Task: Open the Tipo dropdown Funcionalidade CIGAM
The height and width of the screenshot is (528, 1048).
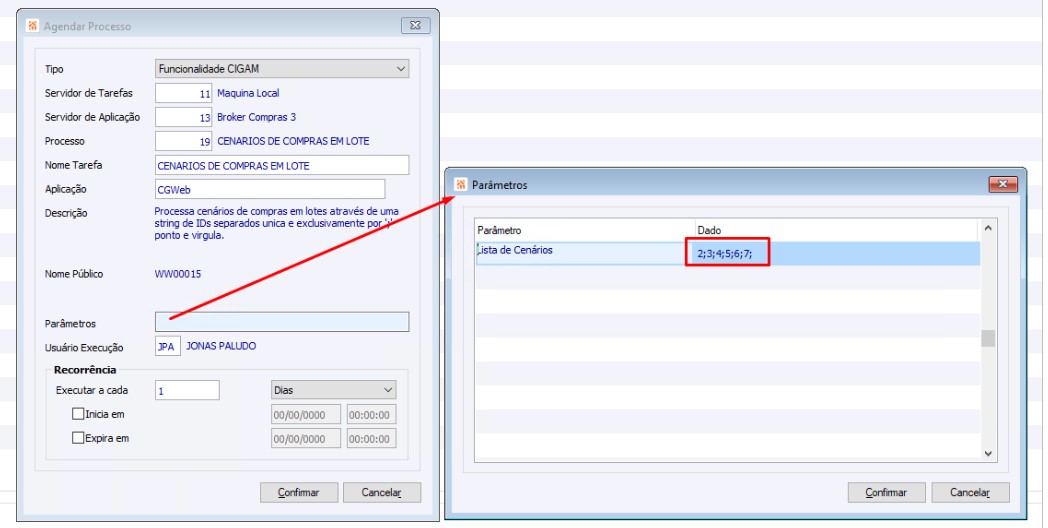Action: point(282,69)
